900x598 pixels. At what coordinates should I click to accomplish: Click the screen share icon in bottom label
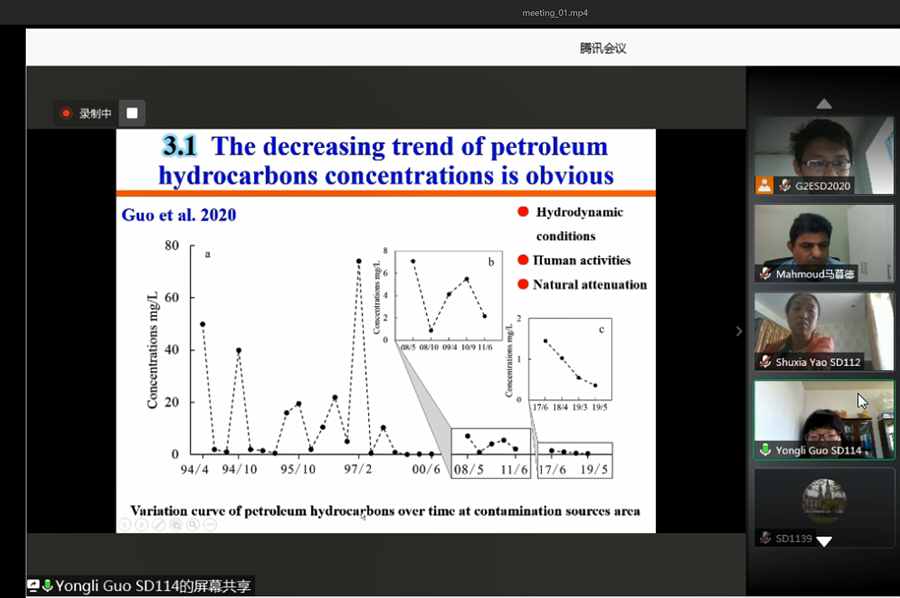point(33,586)
